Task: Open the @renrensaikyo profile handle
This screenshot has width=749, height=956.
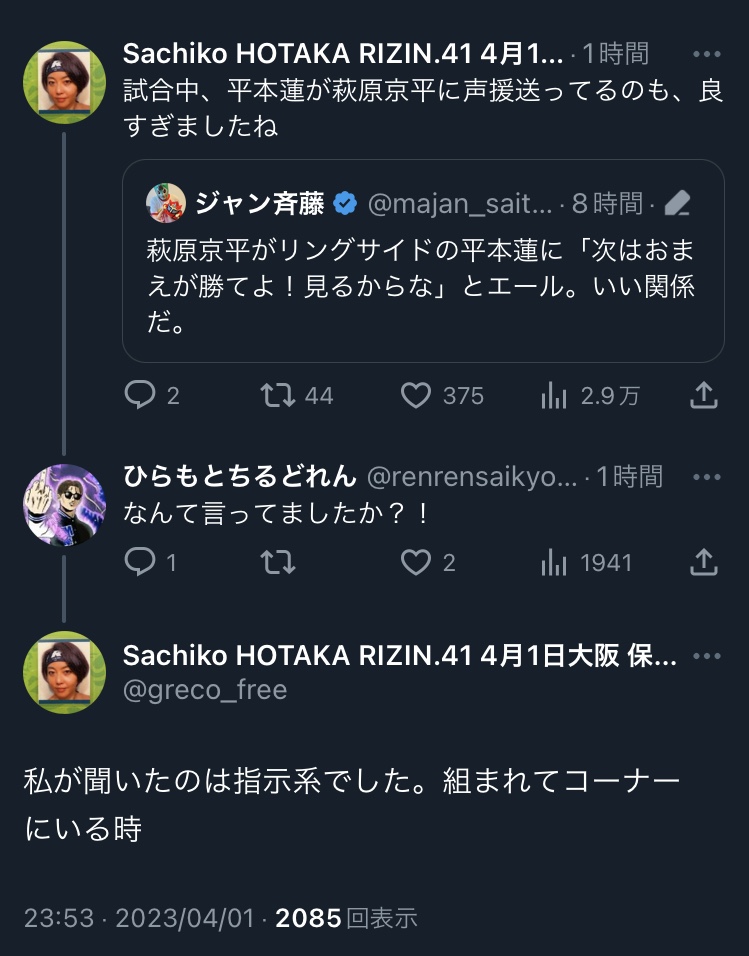Action: (472, 477)
